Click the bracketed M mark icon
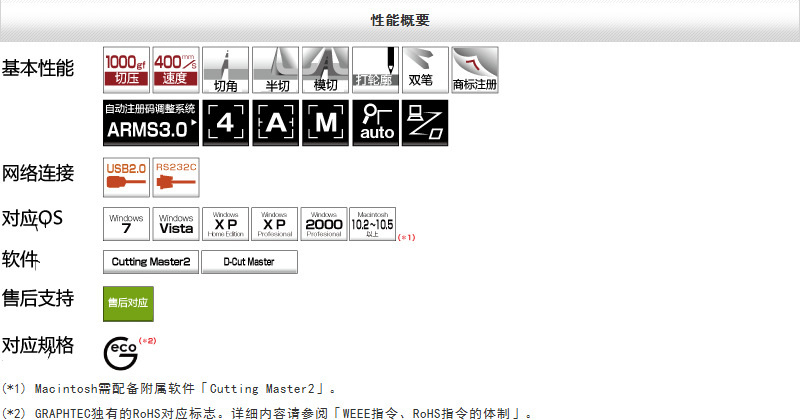Screen dimensions: 800x420 (x=326, y=123)
